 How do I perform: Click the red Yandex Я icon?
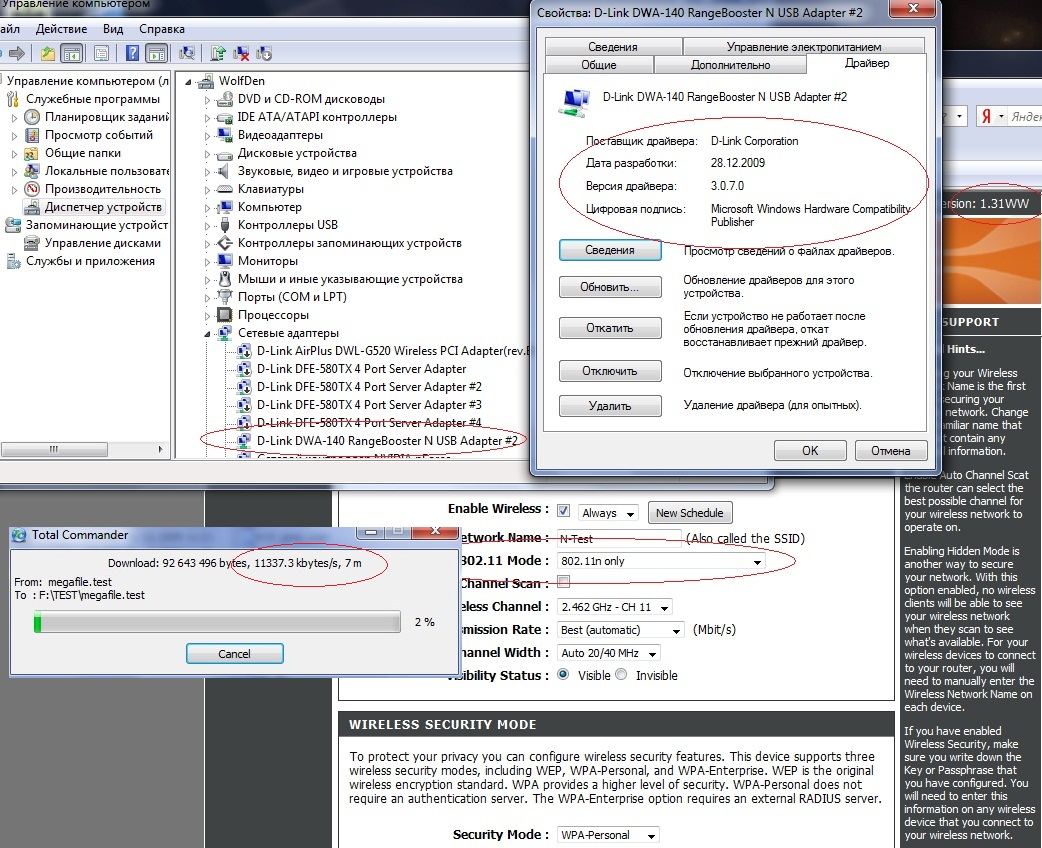coord(986,116)
